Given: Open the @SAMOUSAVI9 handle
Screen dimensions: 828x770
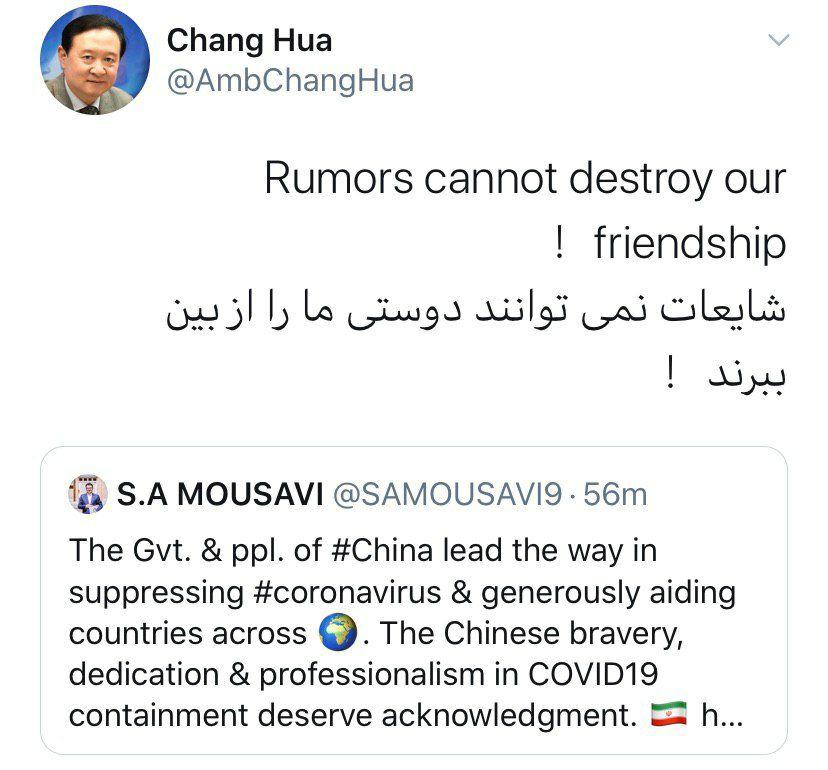Looking at the screenshot, I should 447,495.
